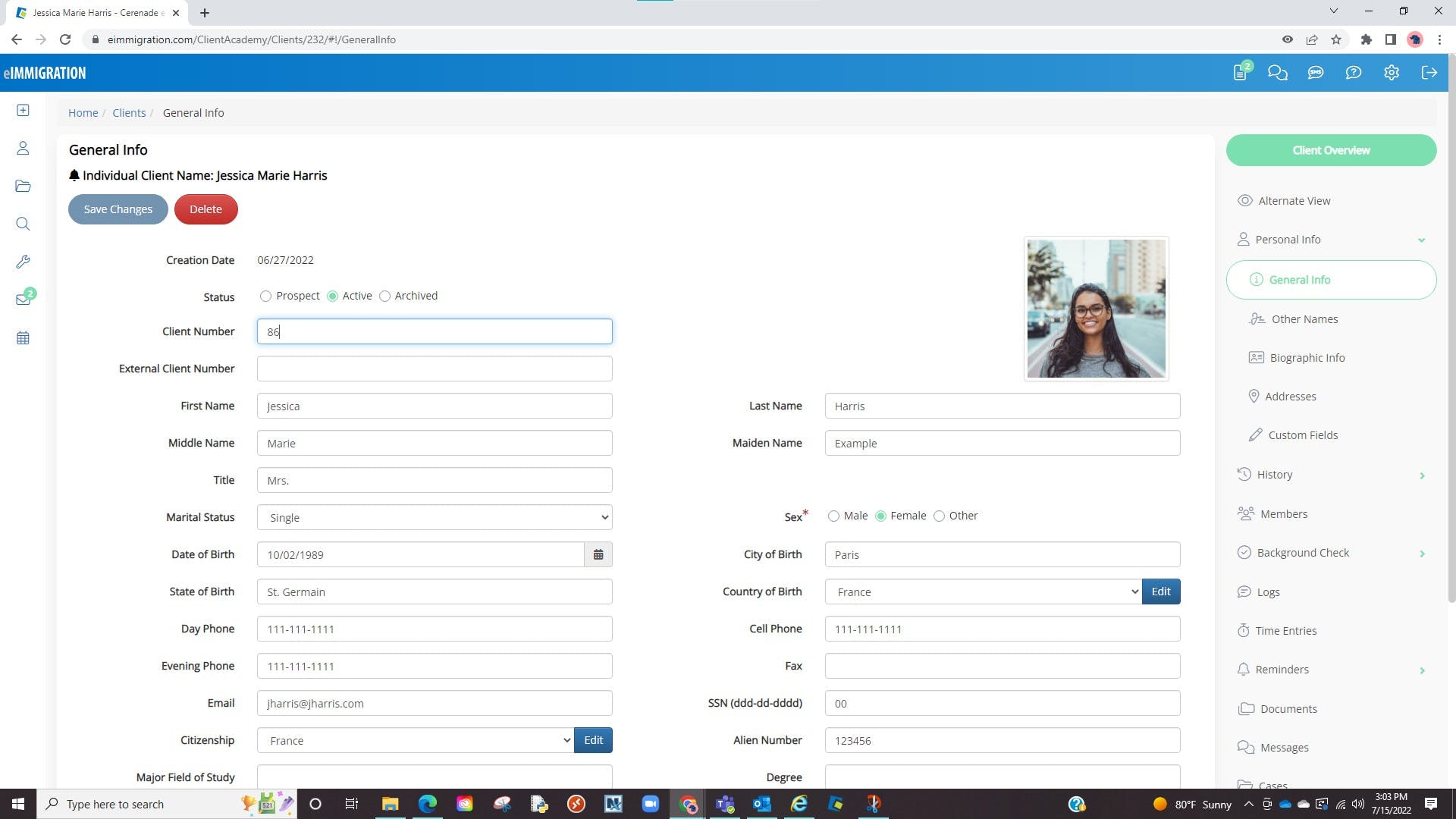Go to Documents in the side menu
The height and width of the screenshot is (819, 1456).
(x=1288, y=709)
